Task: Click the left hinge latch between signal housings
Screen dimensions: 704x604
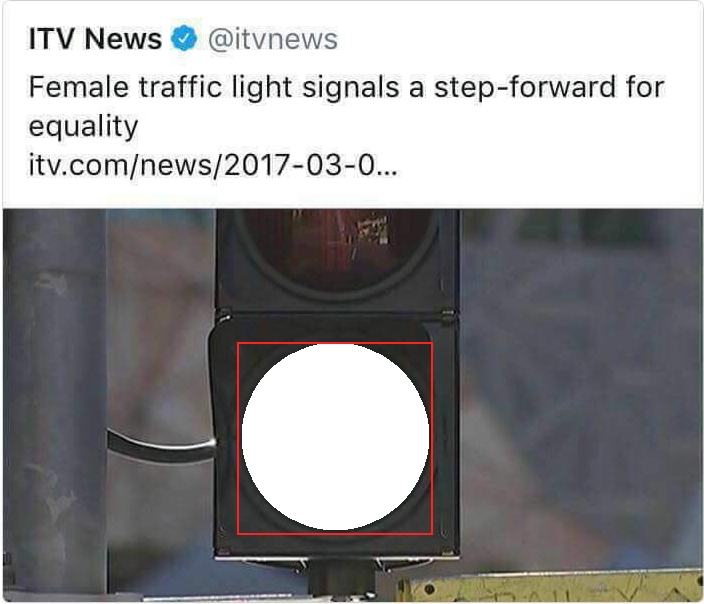Action: pos(224,317)
